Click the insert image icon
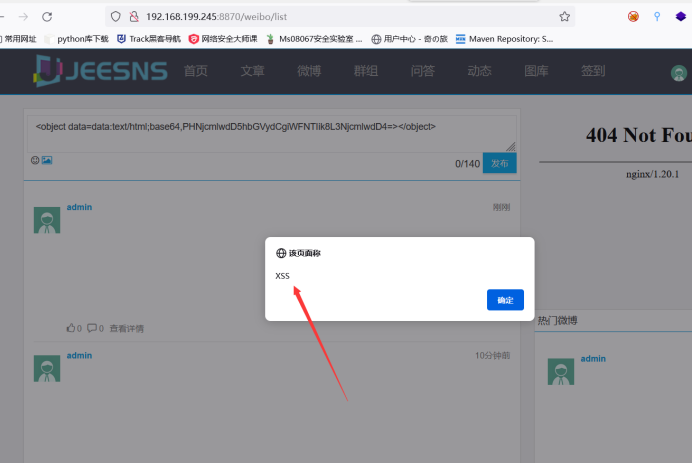Screen dimensions: 692x464 (x=47, y=160)
